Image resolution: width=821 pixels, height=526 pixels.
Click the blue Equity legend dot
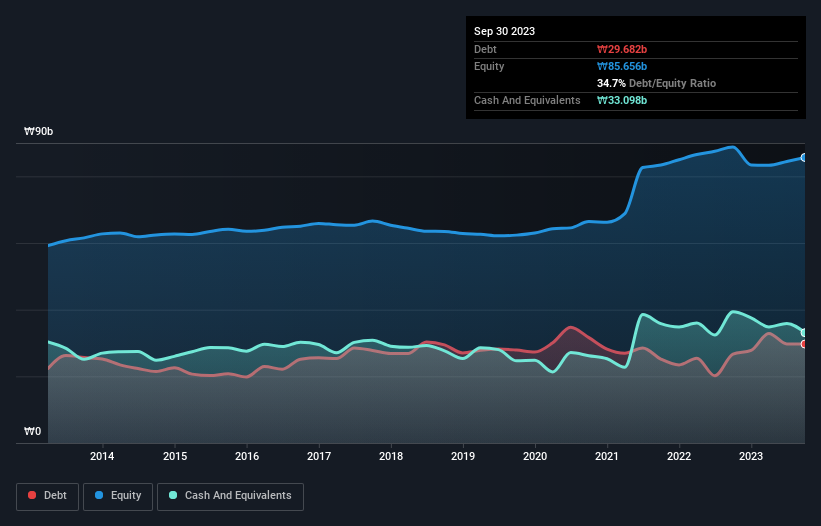99,495
